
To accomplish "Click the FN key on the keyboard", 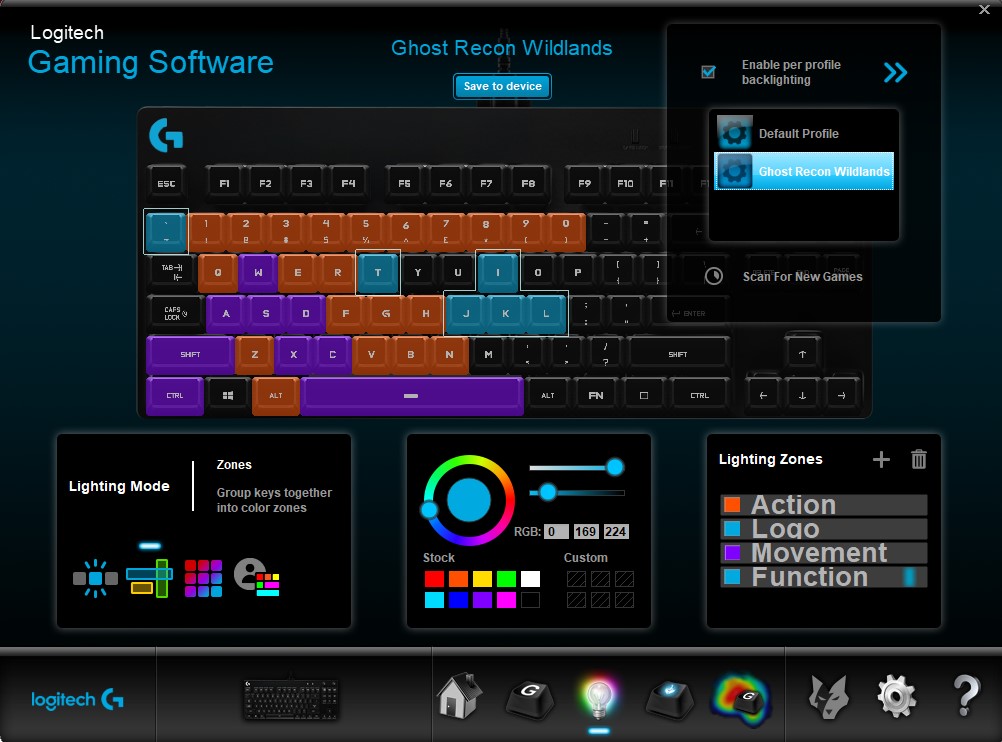I will [x=596, y=396].
